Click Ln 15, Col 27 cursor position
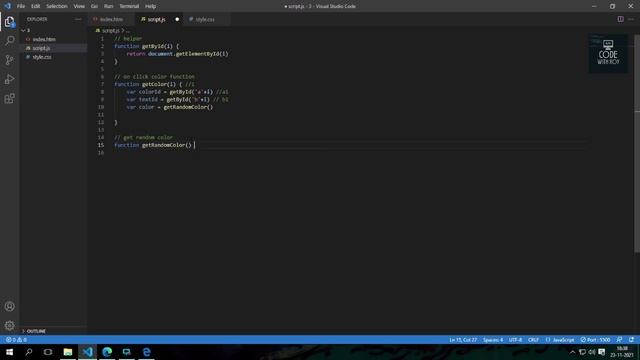Viewport: 640px width, 360px height. point(463,340)
